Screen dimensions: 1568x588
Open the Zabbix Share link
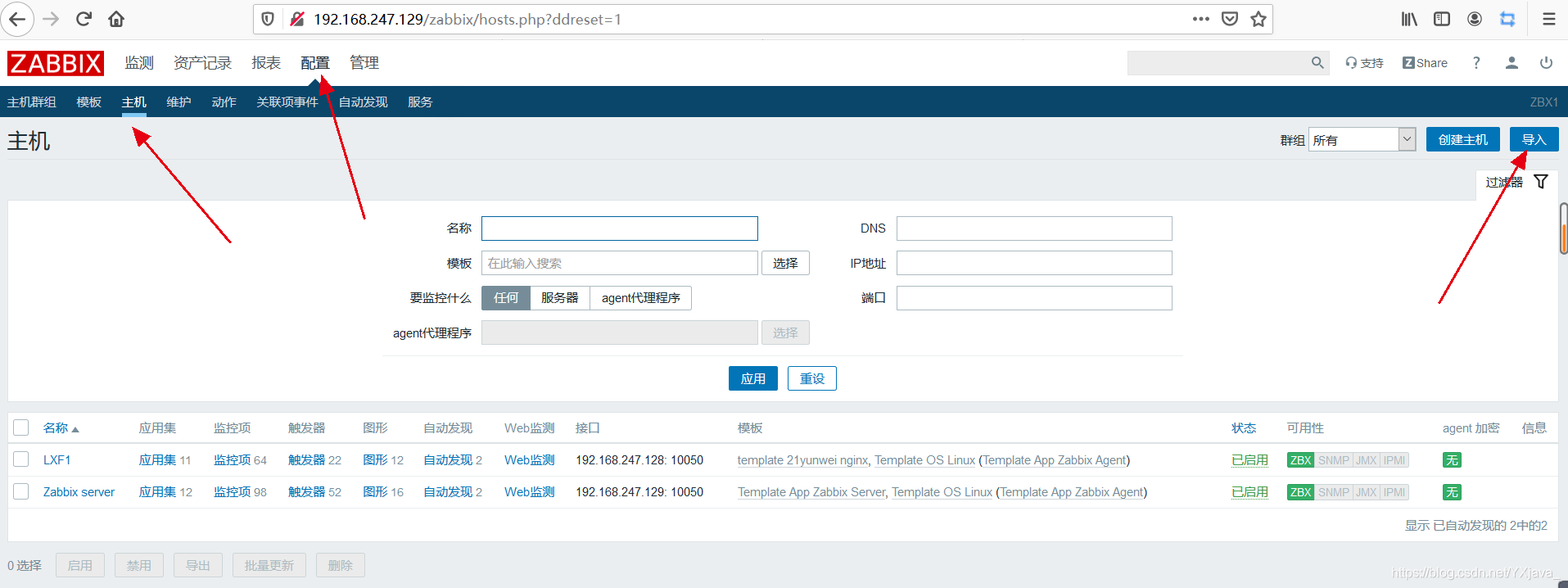(x=1425, y=63)
